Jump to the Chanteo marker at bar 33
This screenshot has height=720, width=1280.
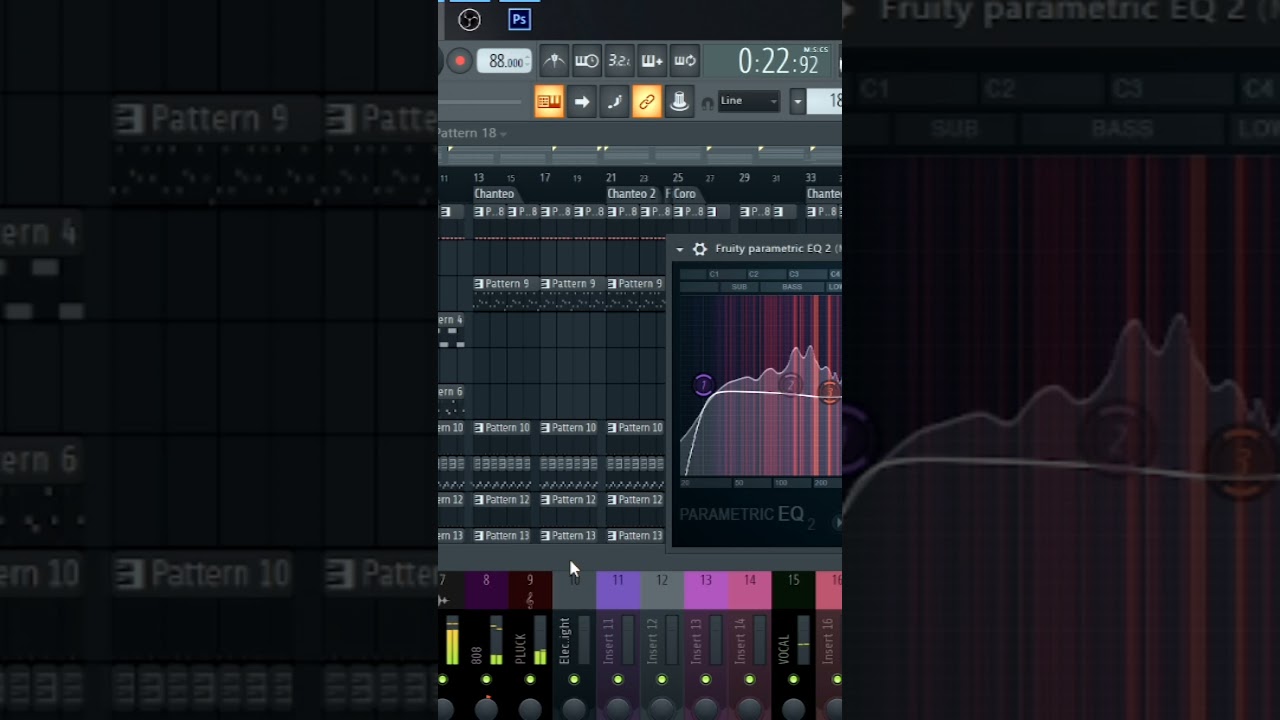824,194
